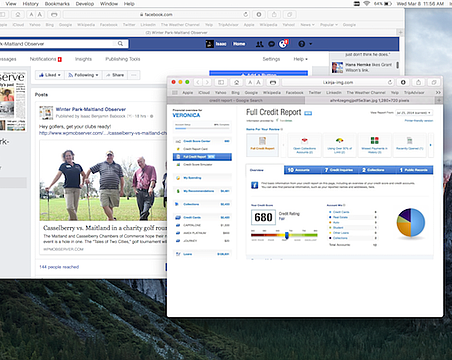
Task: Click Share button on Facebook page
Action: pos(115,75)
